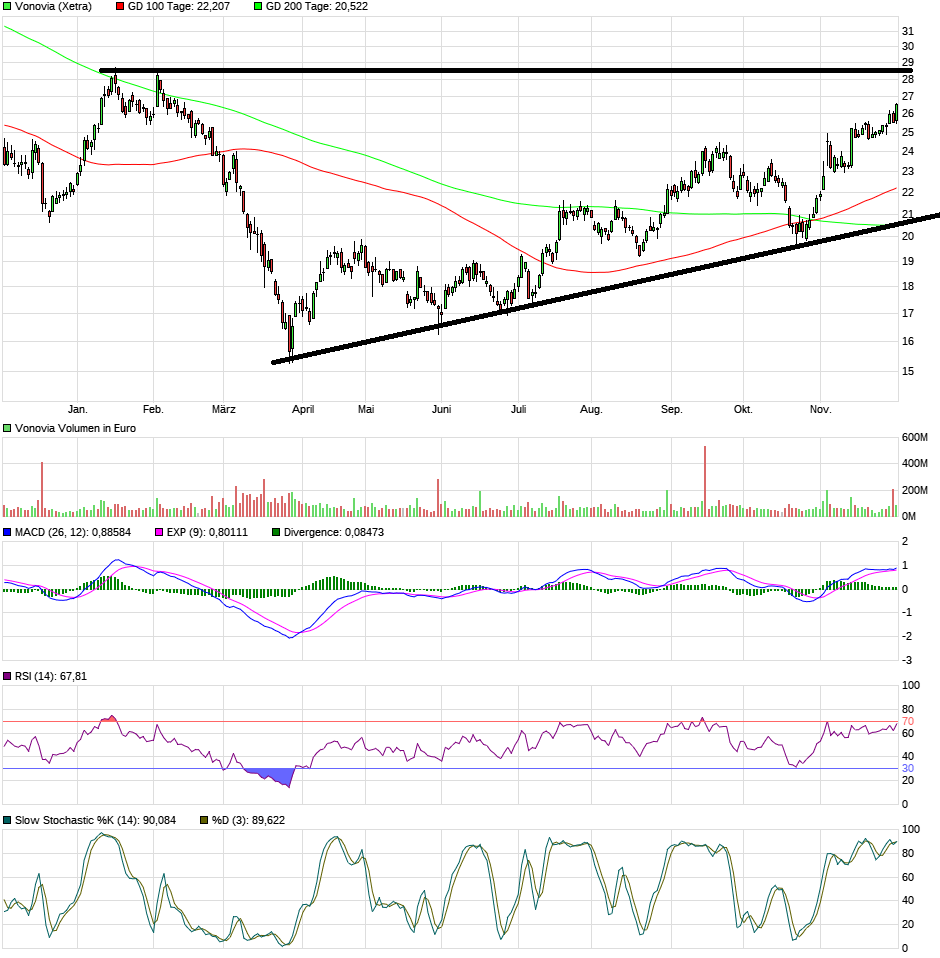Click the tallest September volume spike bar
940x958 pixels.
point(705,481)
